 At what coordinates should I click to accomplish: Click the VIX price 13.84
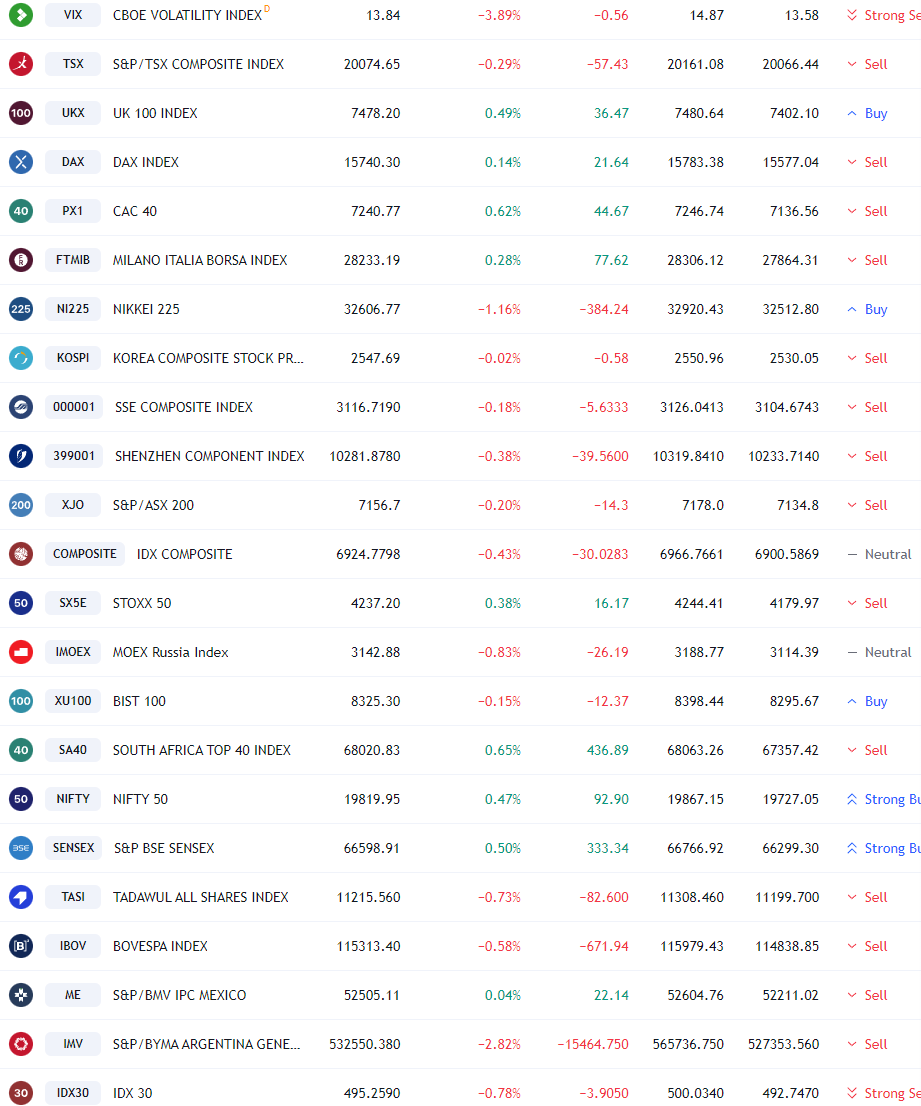[x=383, y=16]
